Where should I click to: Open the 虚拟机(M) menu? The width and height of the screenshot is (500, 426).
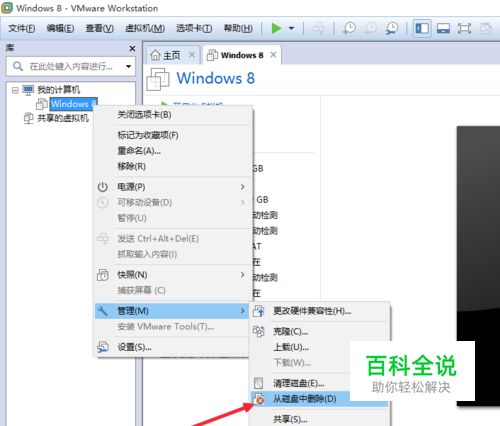pos(145,28)
